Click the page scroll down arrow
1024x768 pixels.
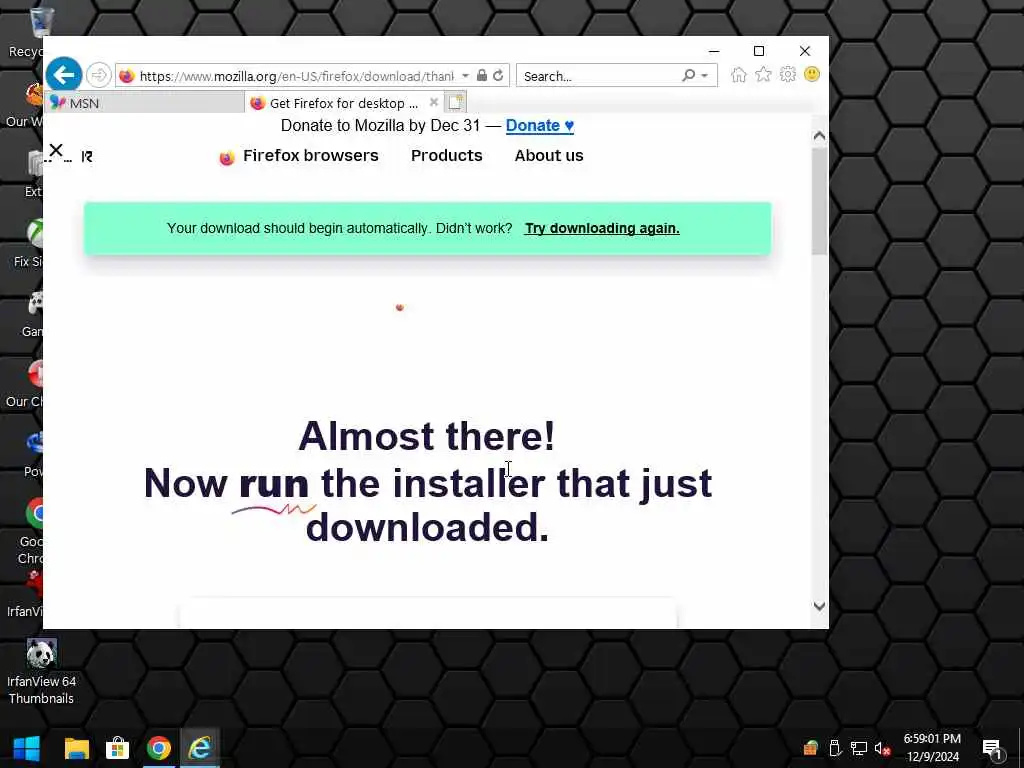point(819,606)
